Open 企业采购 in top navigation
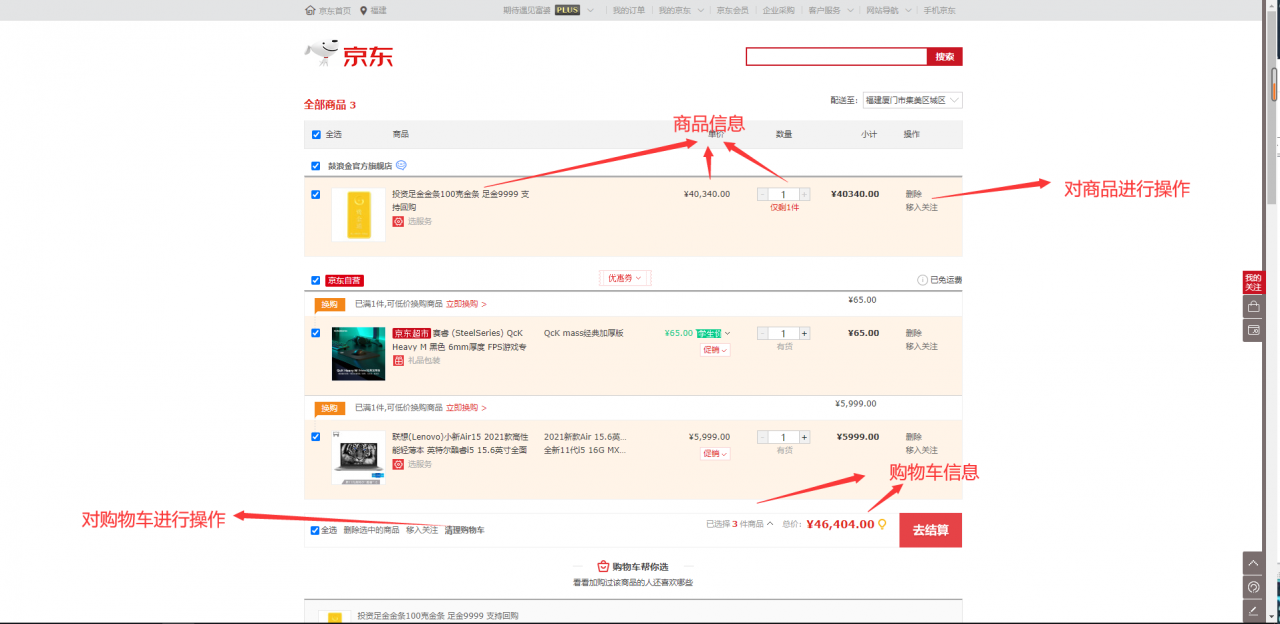The image size is (1280, 624). tap(778, 10)
